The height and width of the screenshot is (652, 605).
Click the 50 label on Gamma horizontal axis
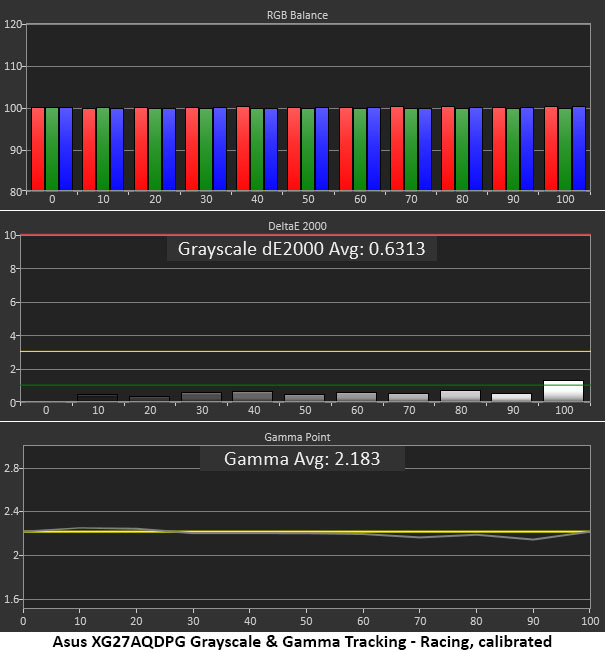tap(306, 621)
